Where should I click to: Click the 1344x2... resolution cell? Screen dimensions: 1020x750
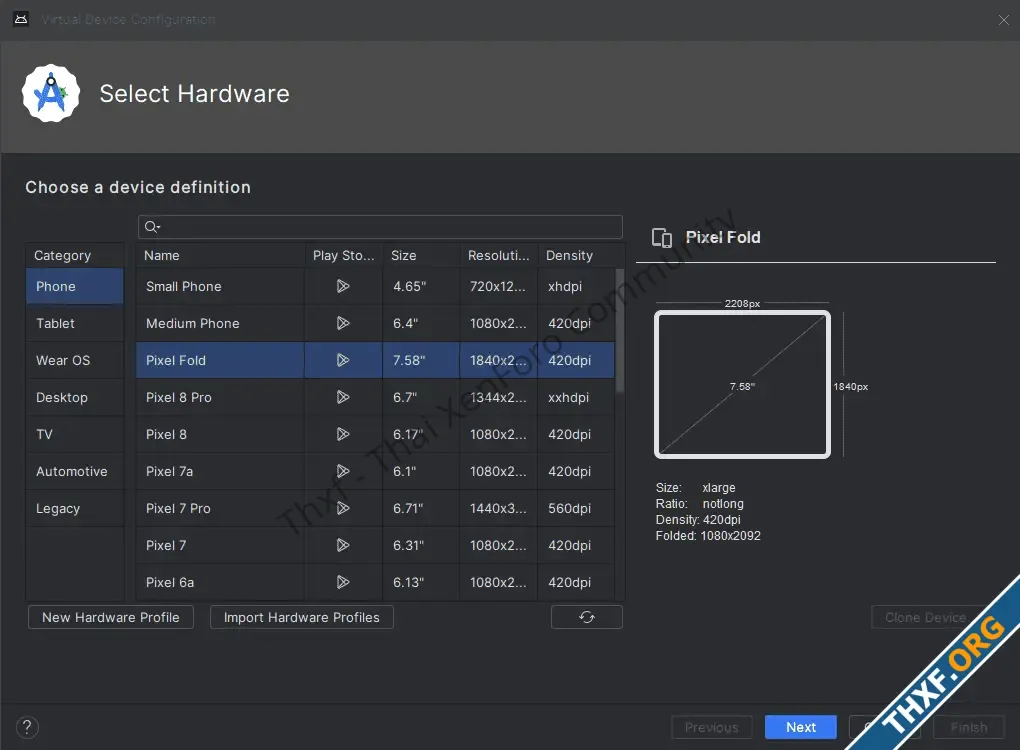[x=499, y=397]
